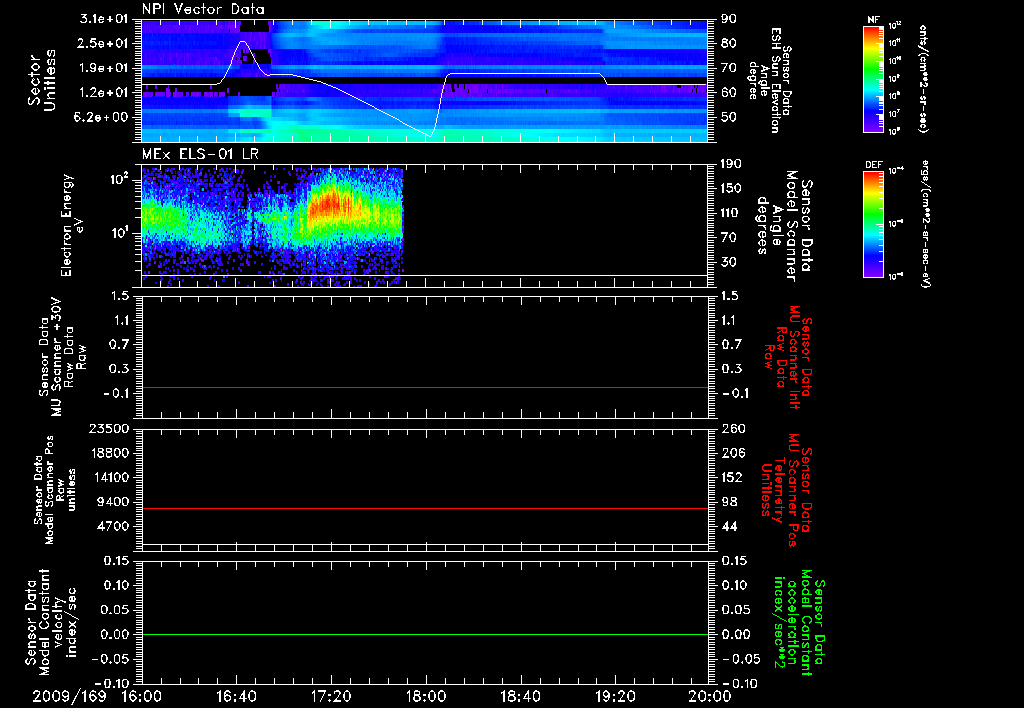Click the red line in Scanner Pos panel
This screenshot has width=1024, height=708.
pos(425,508)
